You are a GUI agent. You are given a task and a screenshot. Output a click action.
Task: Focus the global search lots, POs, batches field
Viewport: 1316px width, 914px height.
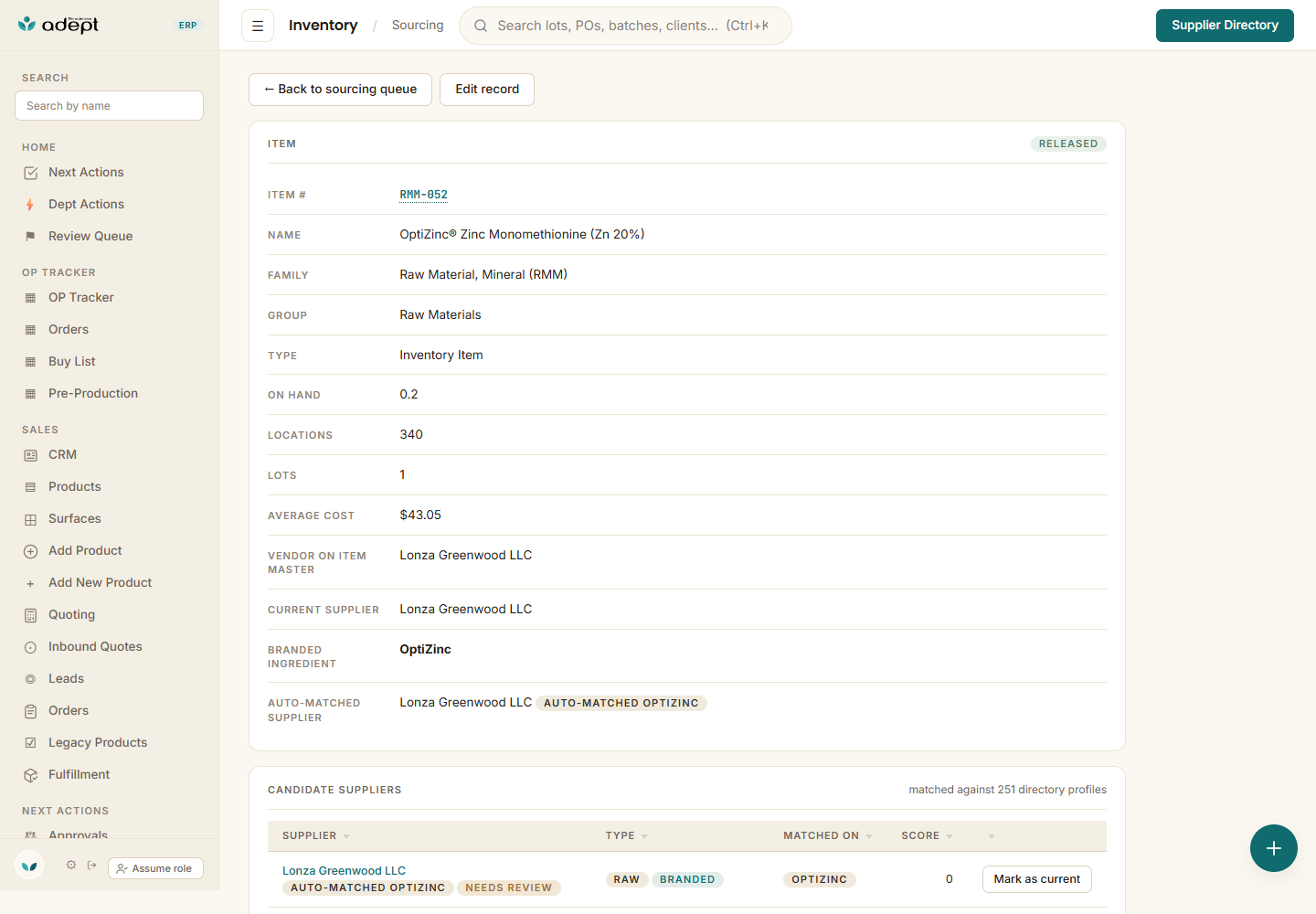(x=625, y=26)
